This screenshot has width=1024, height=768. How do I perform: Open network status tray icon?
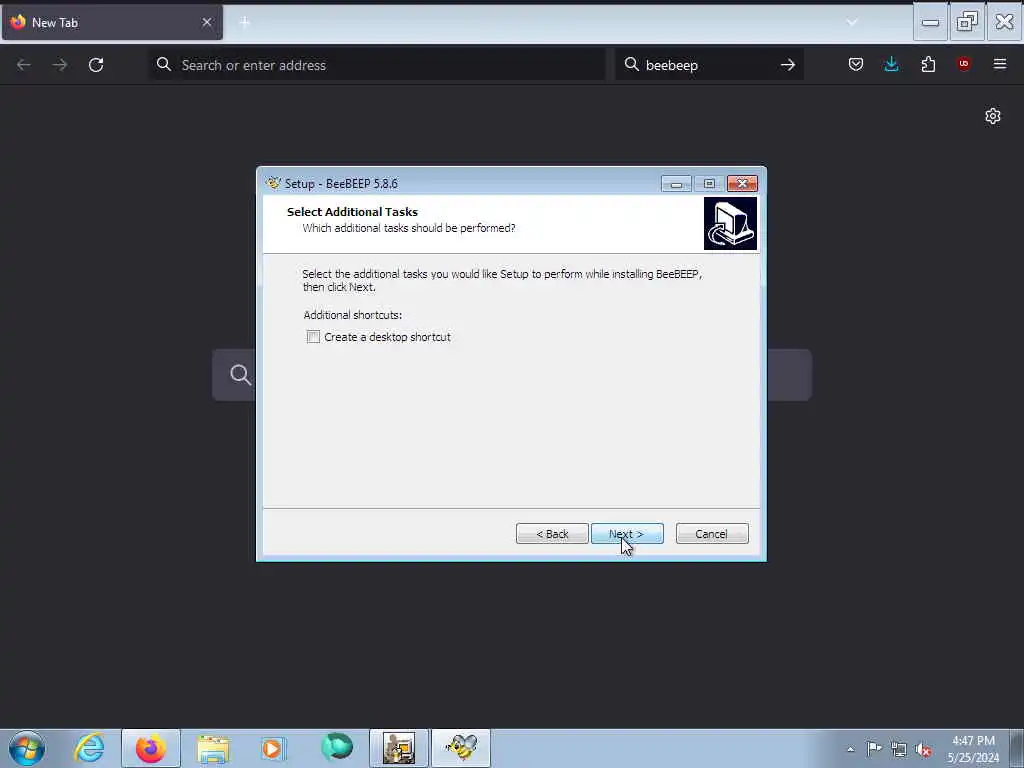pyautogui.click(x=899, y=749)
